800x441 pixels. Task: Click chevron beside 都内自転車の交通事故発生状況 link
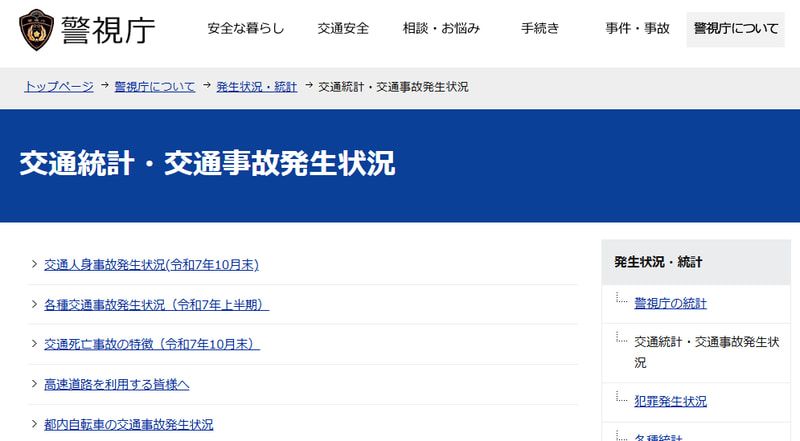(34, 424)
